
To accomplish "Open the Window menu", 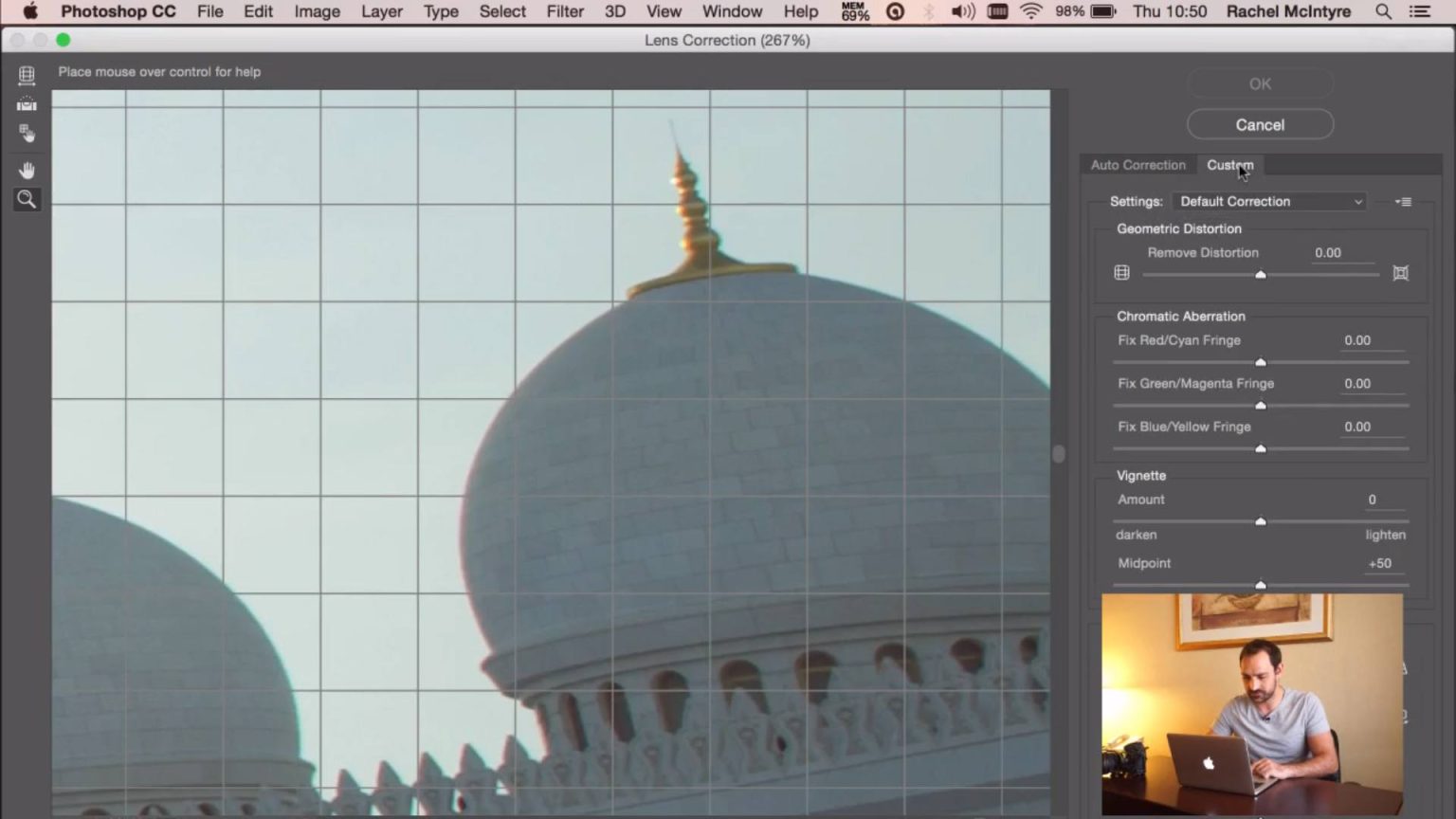I will pos(732,11).
